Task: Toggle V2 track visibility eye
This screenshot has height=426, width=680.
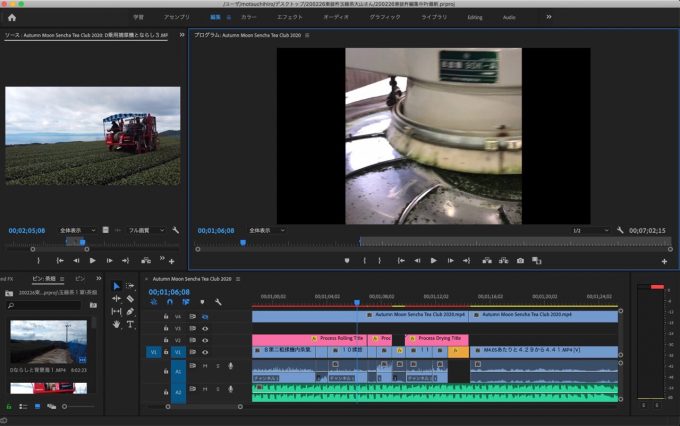Action: pos(205,340)
